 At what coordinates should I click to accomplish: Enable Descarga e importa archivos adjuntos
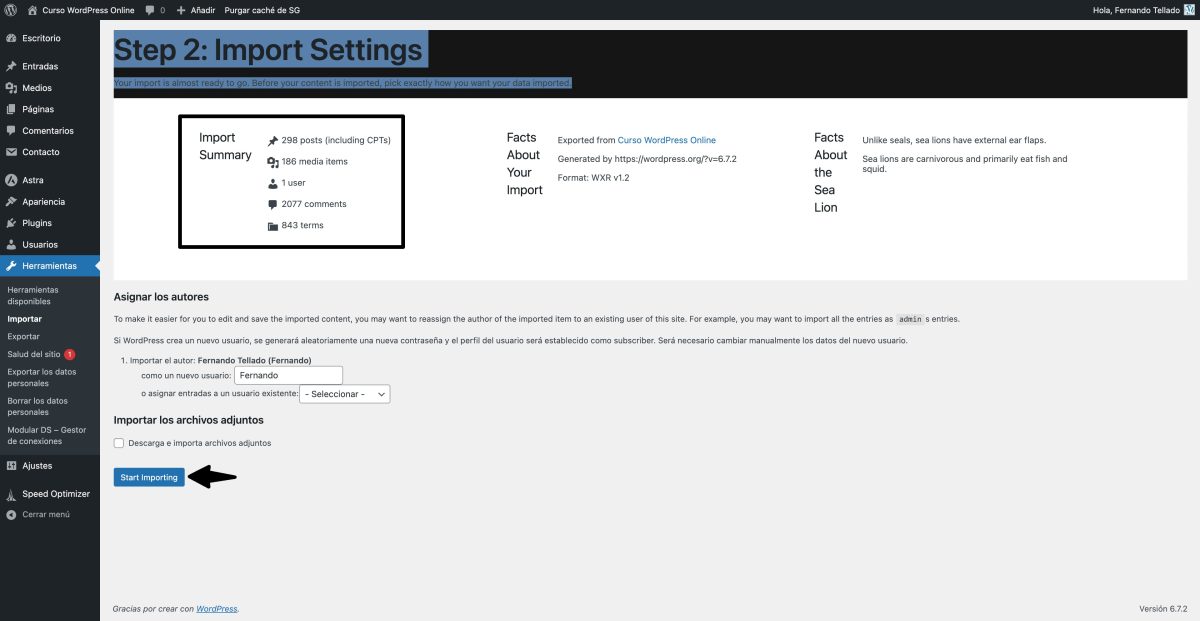pos(117,443)
